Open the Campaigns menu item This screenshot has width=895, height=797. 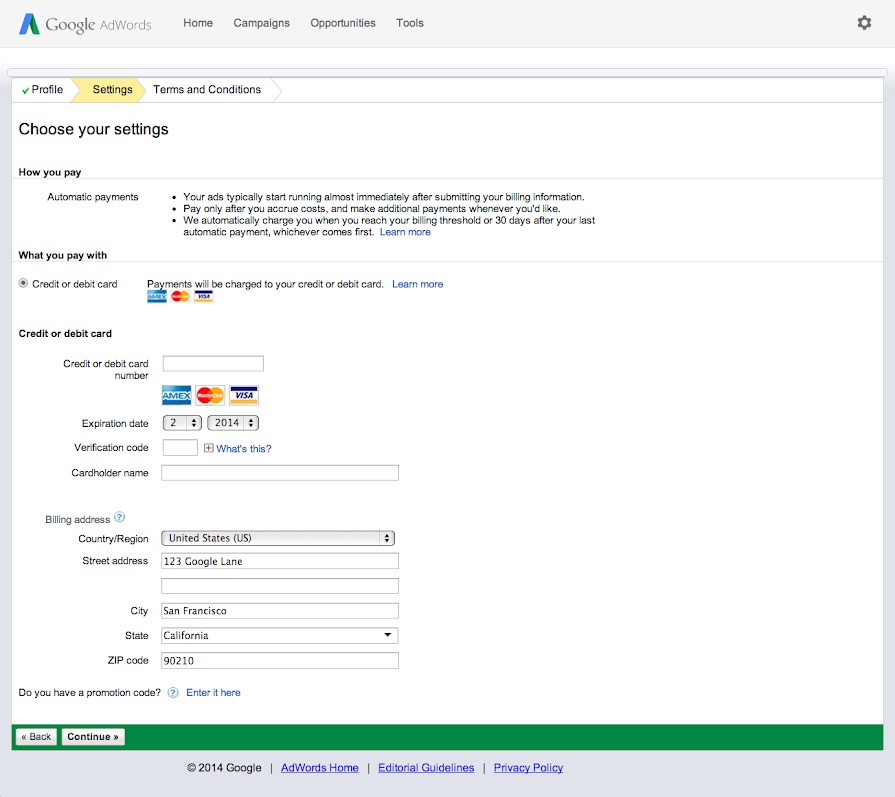coord(261,23)
